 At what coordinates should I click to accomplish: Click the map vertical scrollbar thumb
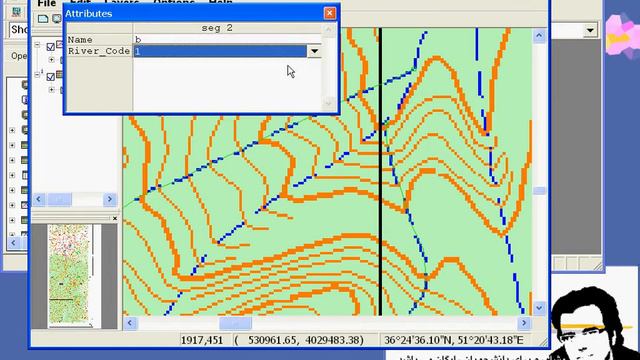point(539,191)
